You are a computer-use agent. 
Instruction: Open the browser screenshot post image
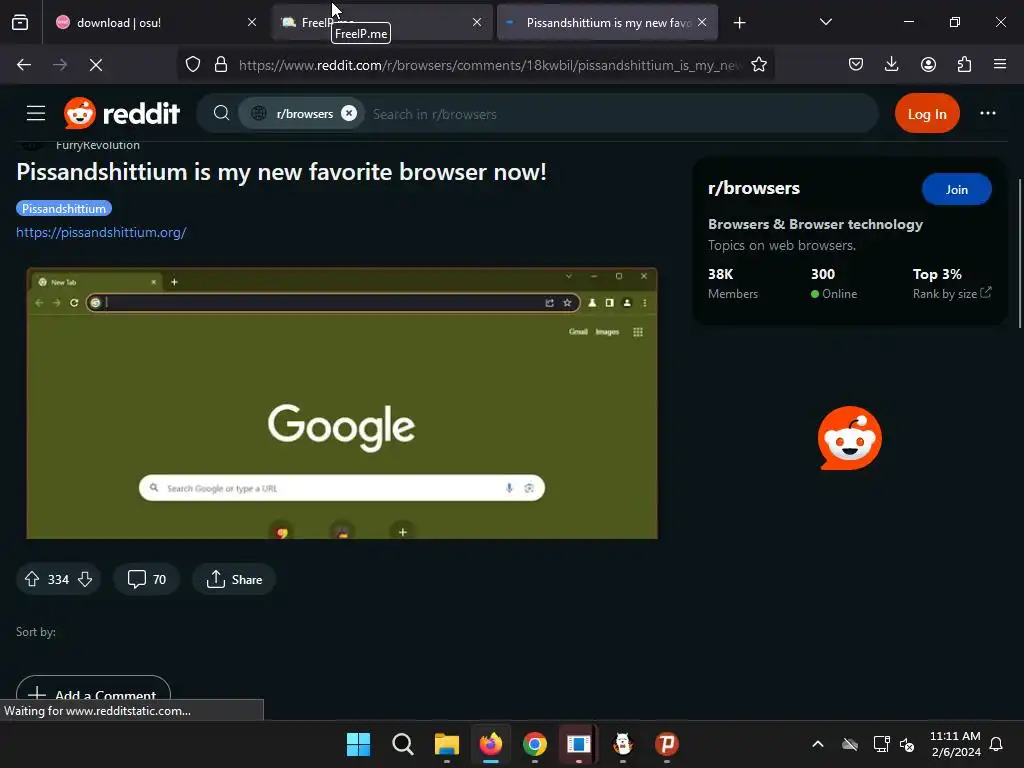click(342, 403)
